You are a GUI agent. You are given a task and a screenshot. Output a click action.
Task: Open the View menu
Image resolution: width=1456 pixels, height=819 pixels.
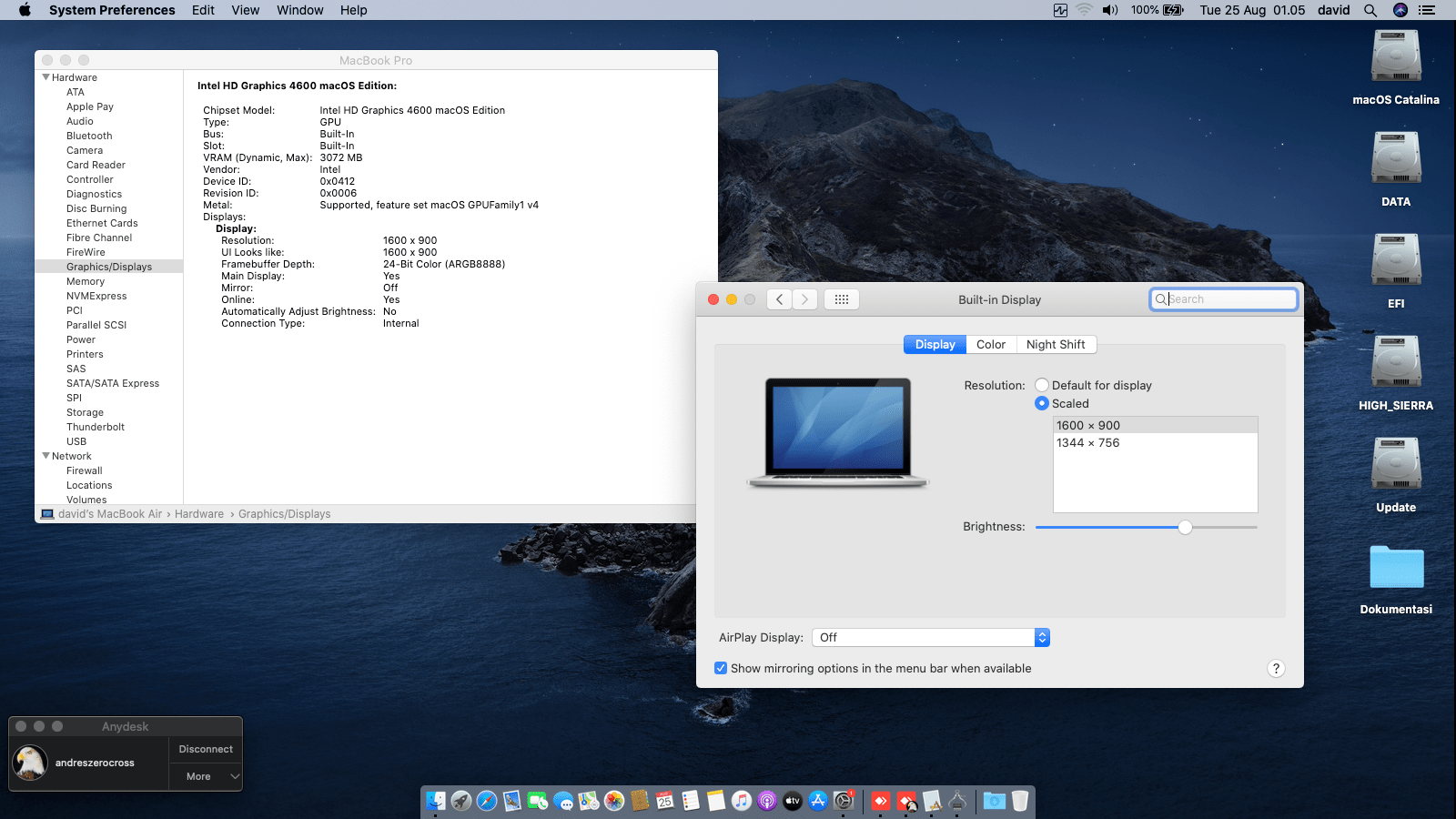[x=245, y=10]
